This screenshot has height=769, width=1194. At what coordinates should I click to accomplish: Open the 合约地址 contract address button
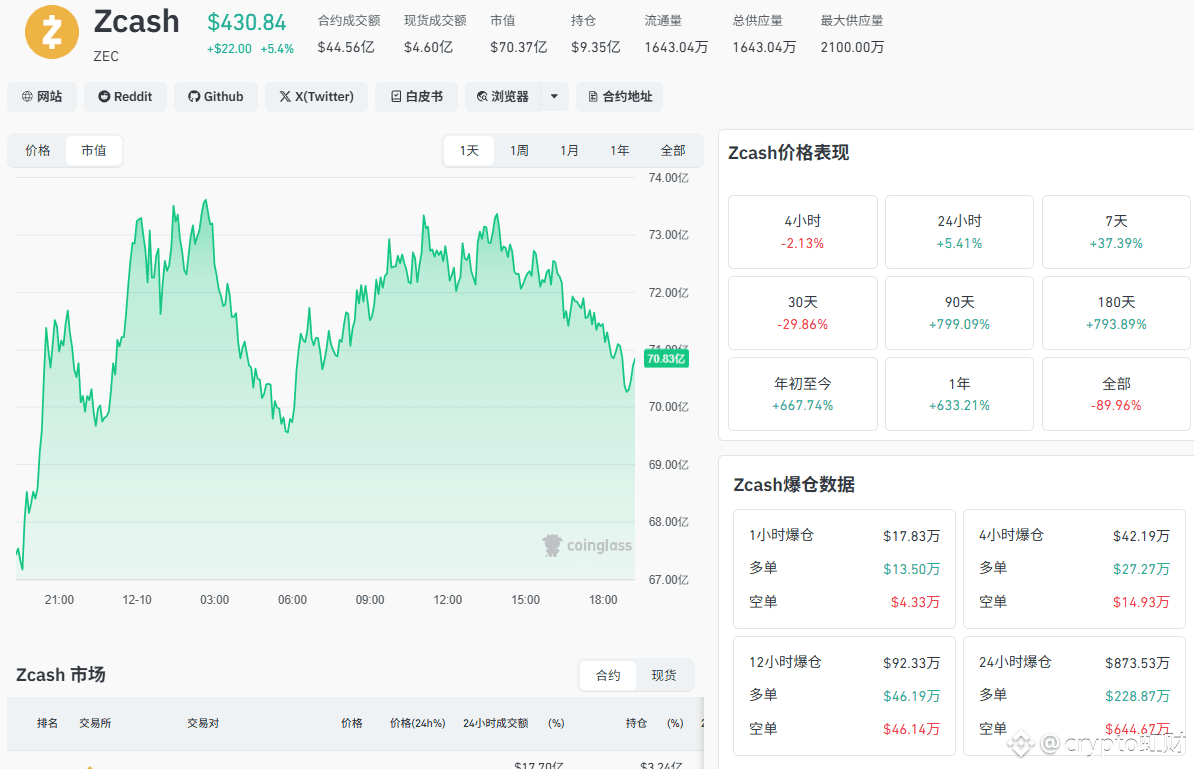coord(620,97)
